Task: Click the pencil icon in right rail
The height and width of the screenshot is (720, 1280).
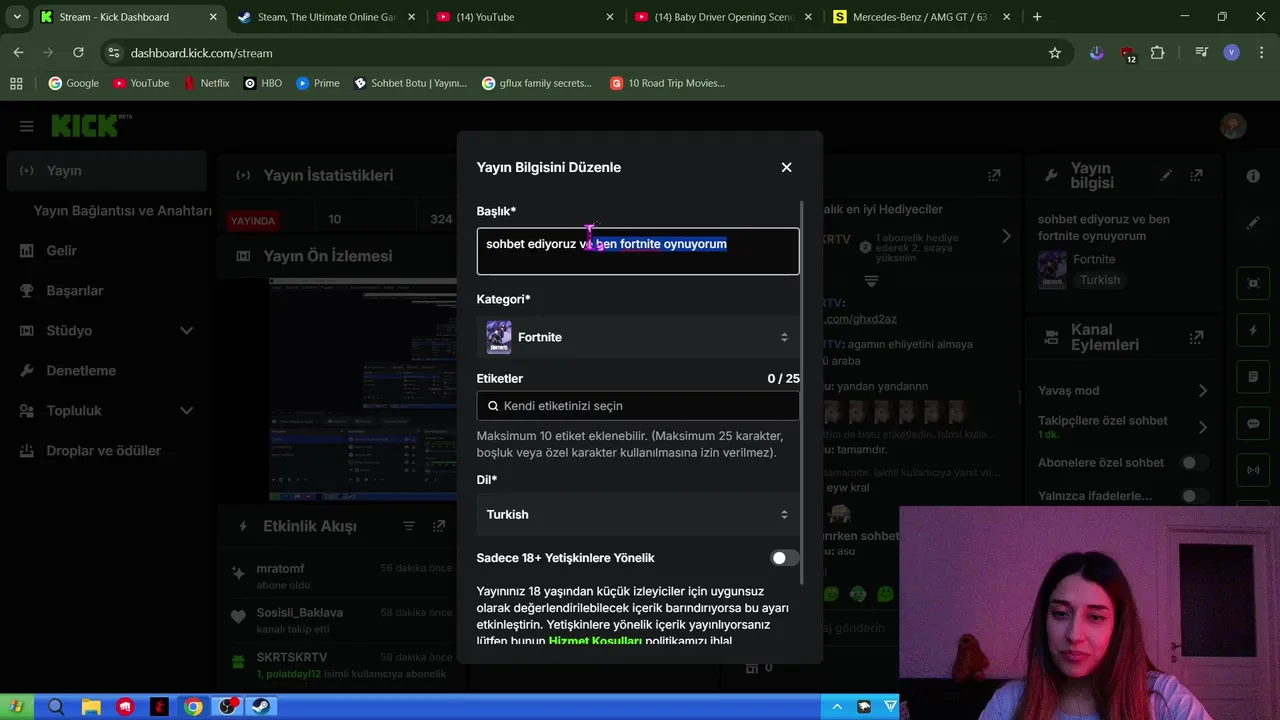Action: [1253, 223]
